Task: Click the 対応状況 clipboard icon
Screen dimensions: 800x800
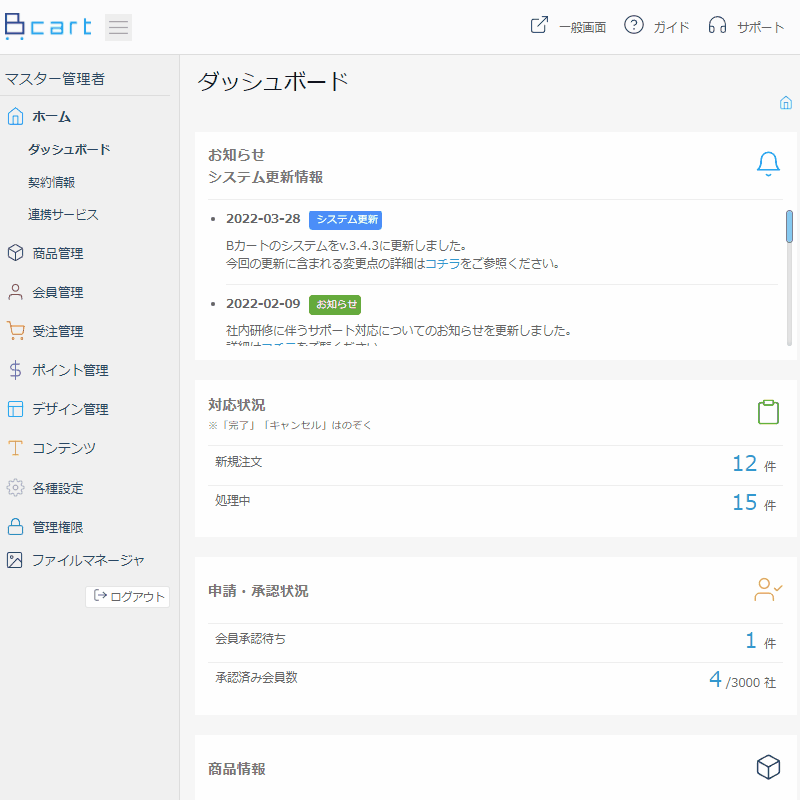Action: 768,412
